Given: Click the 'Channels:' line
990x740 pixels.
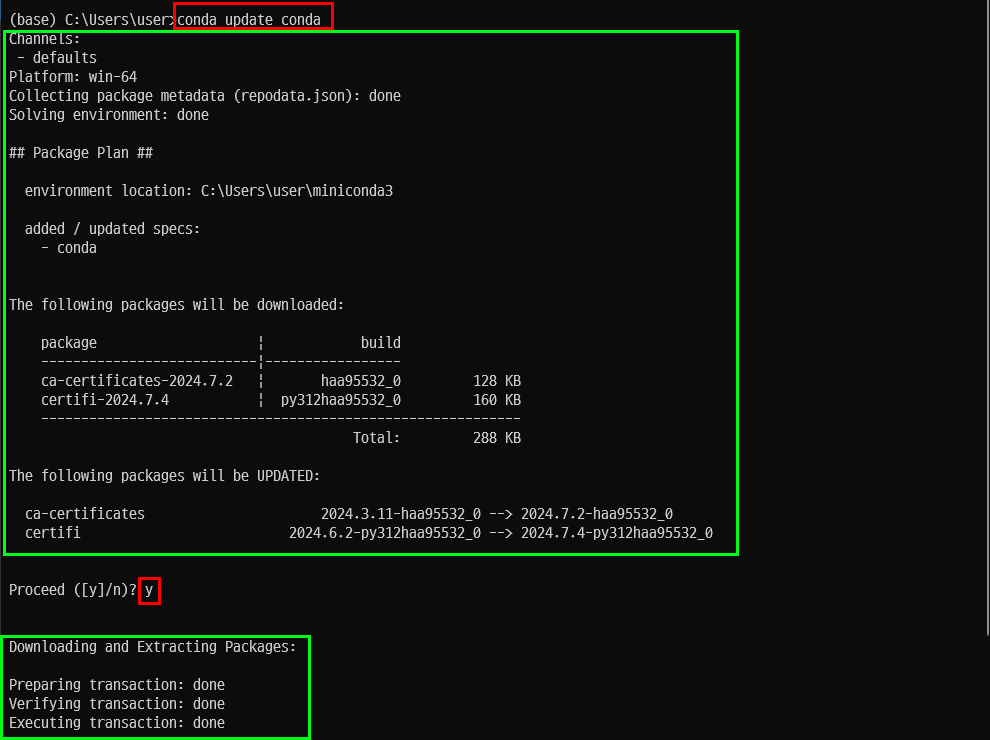Looking at the screenshot, I should [x=44, y=39].
